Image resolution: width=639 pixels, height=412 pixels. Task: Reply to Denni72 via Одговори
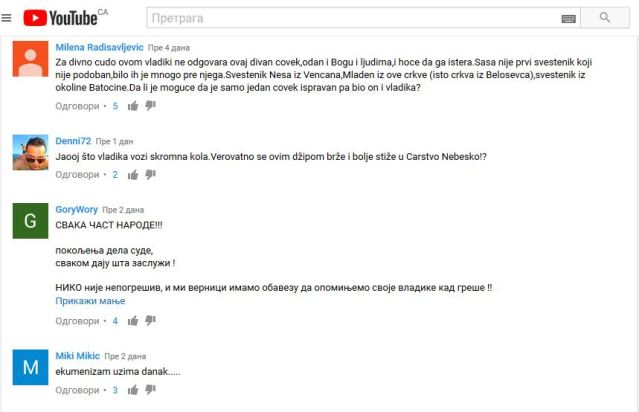(77, 175)
